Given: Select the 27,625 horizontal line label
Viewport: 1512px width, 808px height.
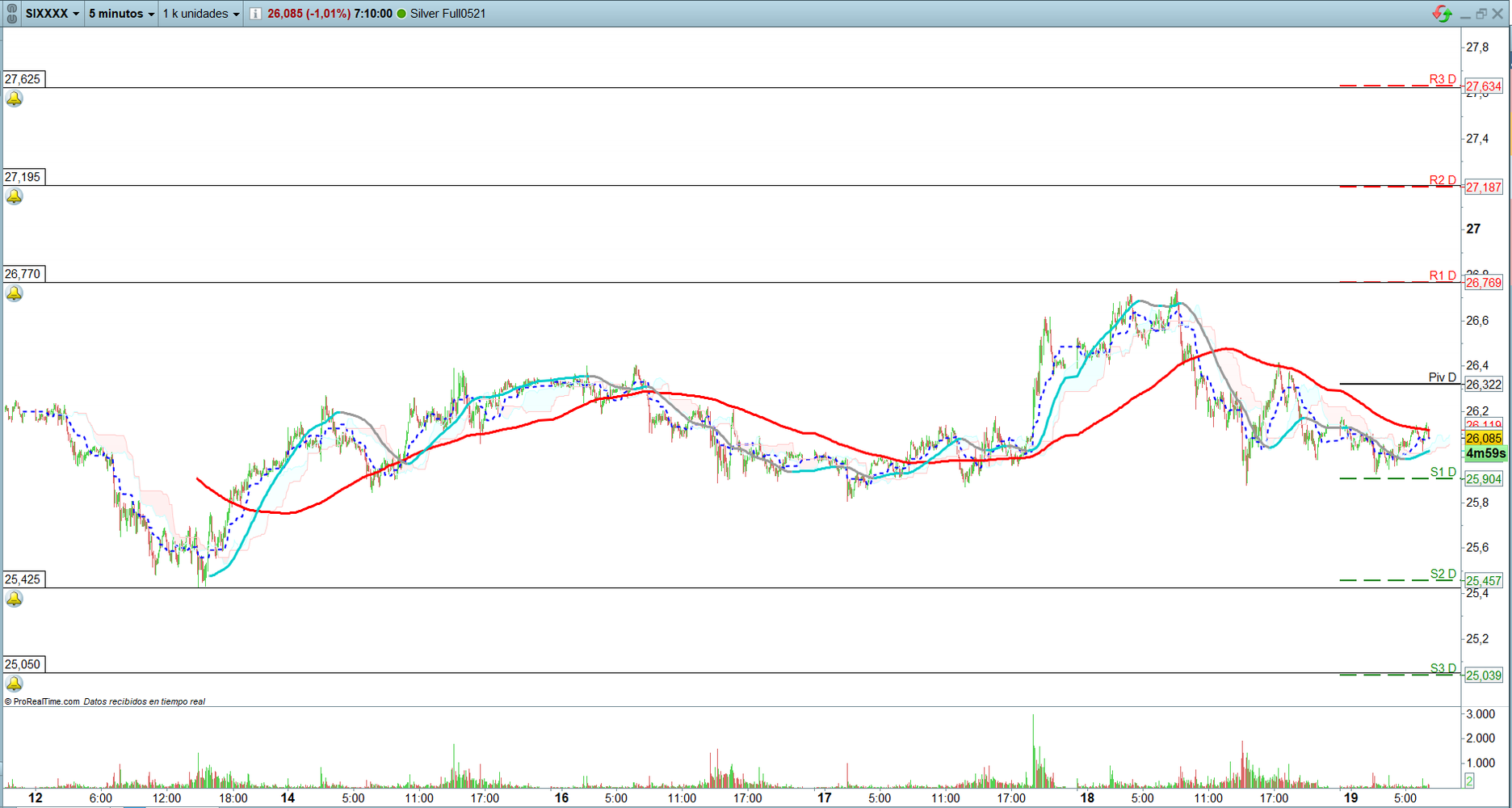Looking at the screenshot, I should point(23,79).
